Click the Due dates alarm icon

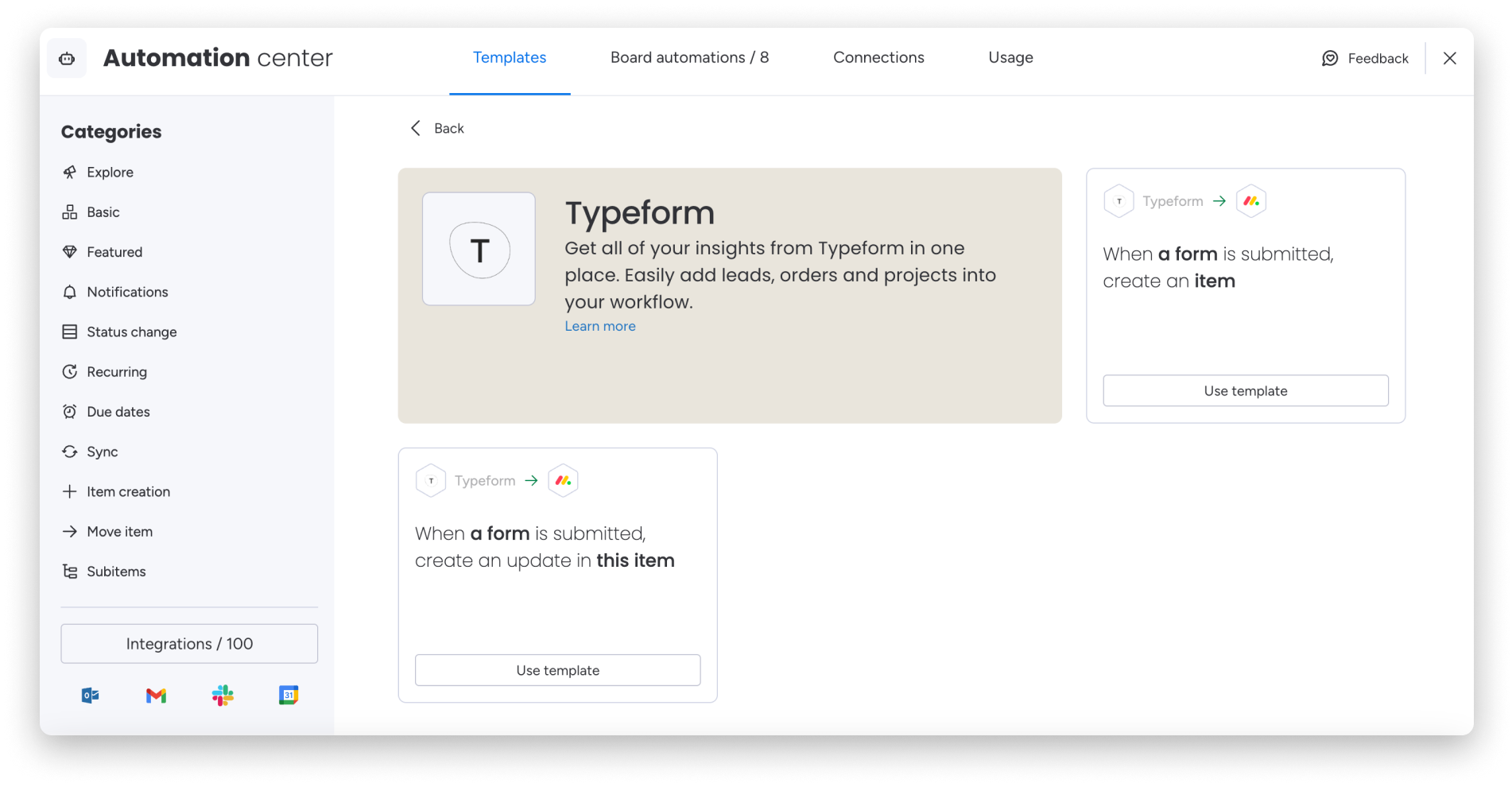pyautogui.click(x=70, y=412)
